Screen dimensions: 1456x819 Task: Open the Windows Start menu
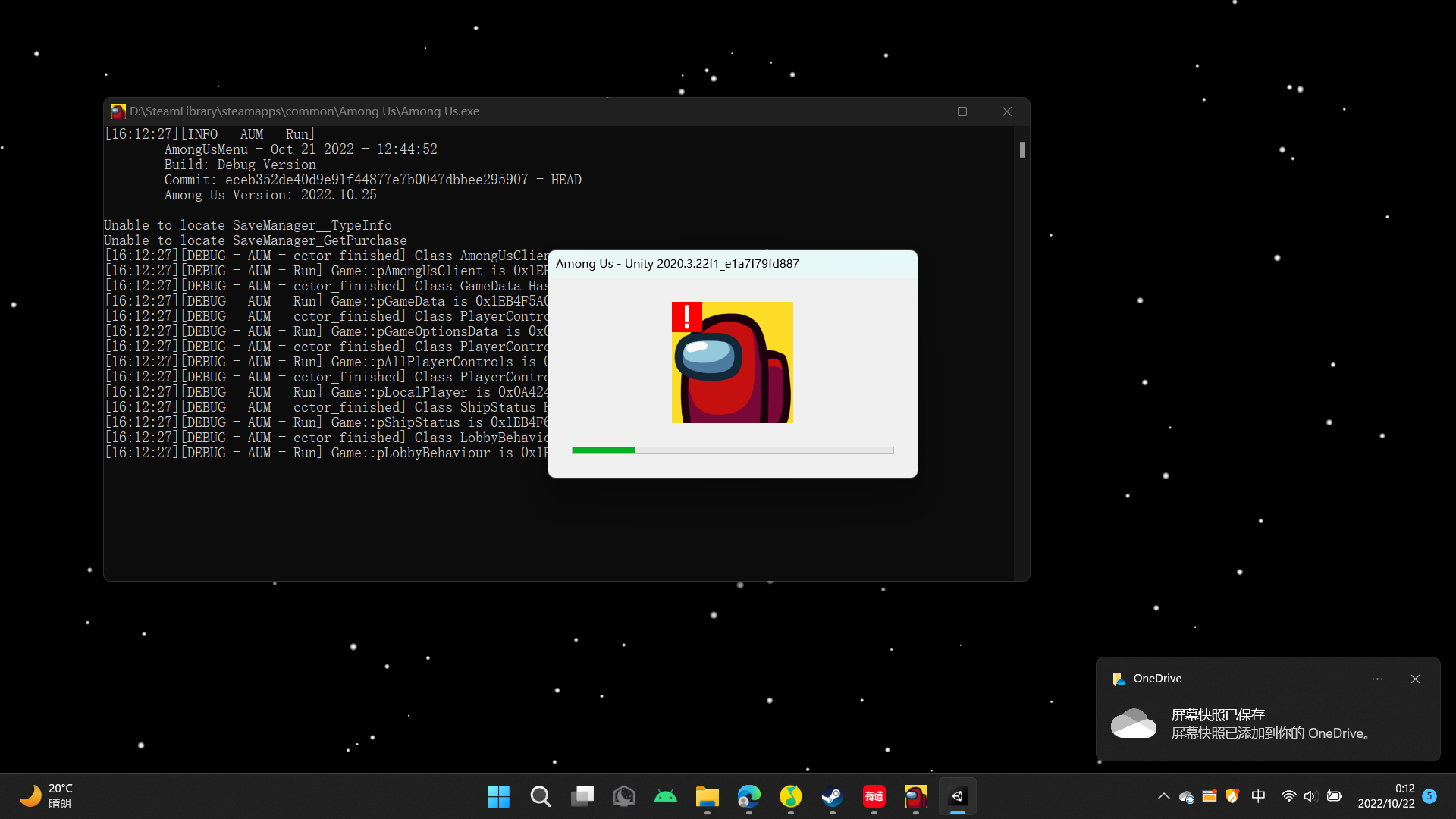coord(498,796)
